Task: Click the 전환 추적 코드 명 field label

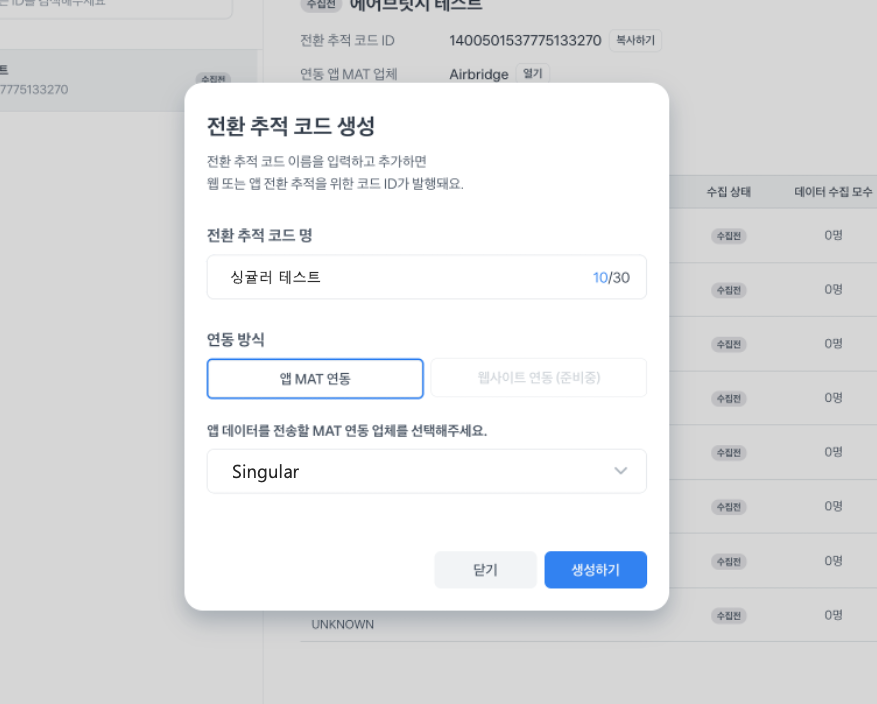Action: click(x=260, y=235)
